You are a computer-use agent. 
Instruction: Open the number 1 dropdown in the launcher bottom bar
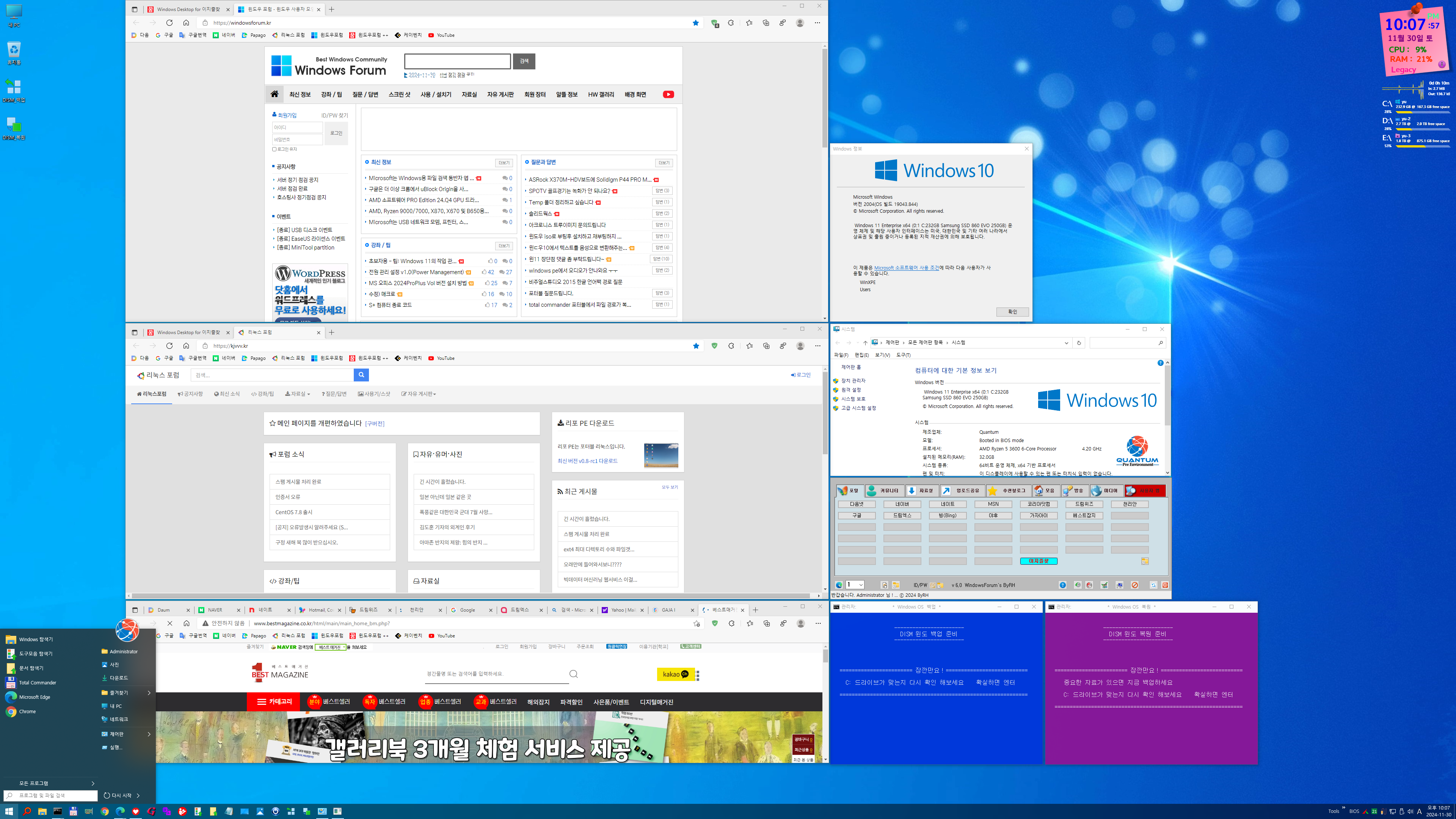(x=855, y=585)
